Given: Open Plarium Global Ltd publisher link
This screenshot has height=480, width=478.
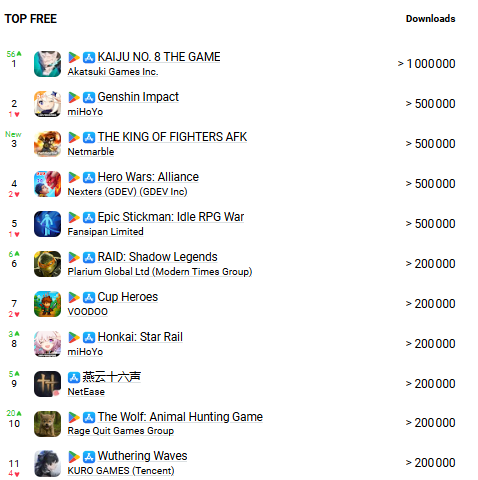Looking at the screenshot, I should point(160,272).
